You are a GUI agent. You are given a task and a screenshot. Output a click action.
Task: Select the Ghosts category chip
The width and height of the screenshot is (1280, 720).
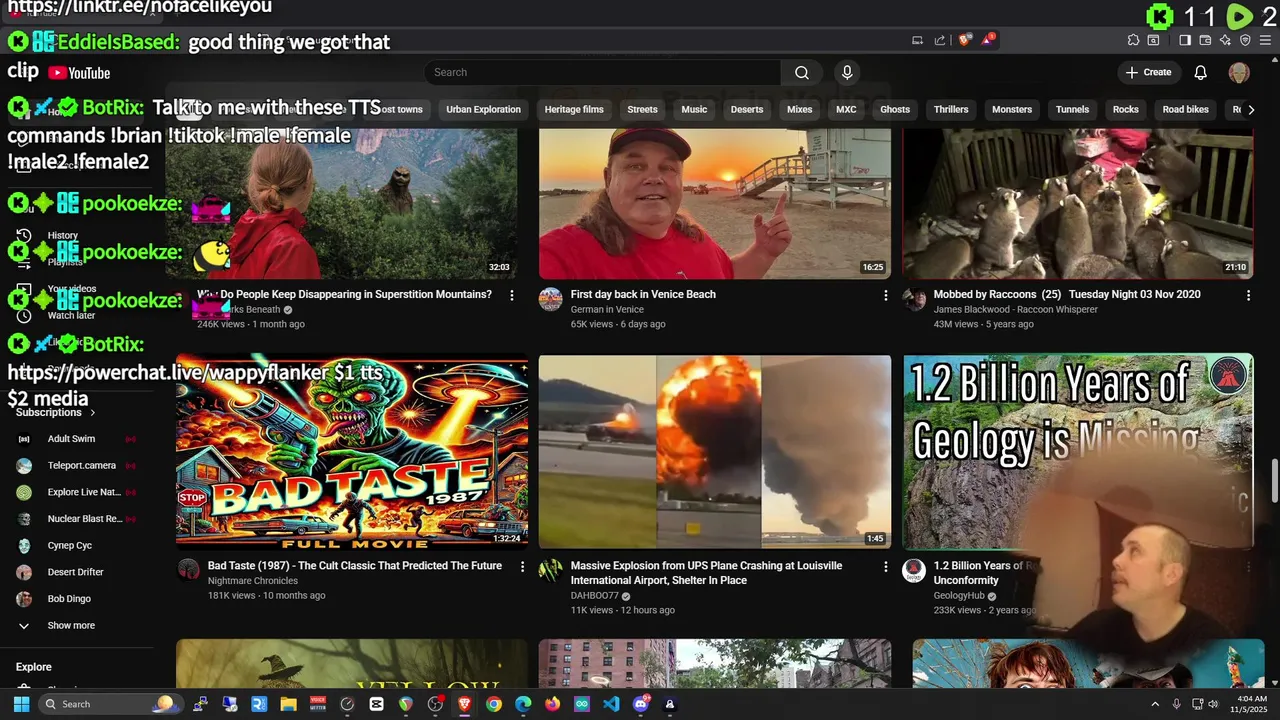click(x=895, y=110)
